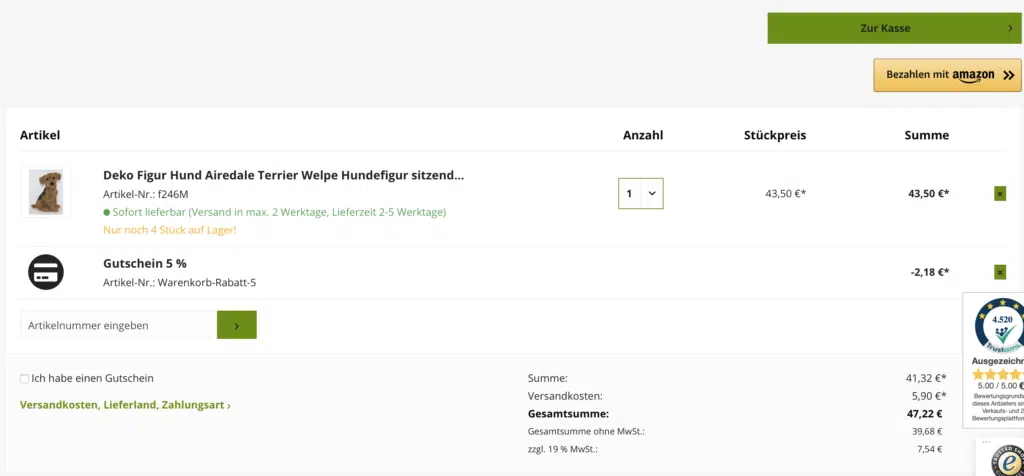Tick the 'Ich habe einen Gutschein' checkbox
This screenshot has height=476, width=1024.
(x=24, y=379)
